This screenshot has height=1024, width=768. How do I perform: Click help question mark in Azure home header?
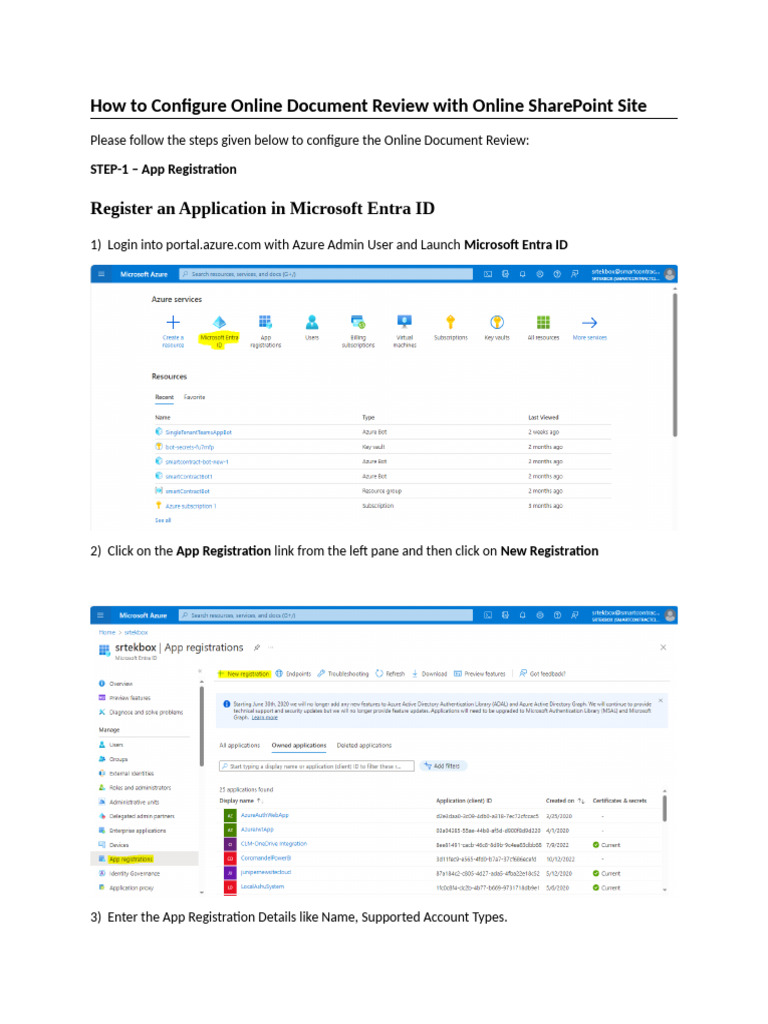click(x=557, y=274)
